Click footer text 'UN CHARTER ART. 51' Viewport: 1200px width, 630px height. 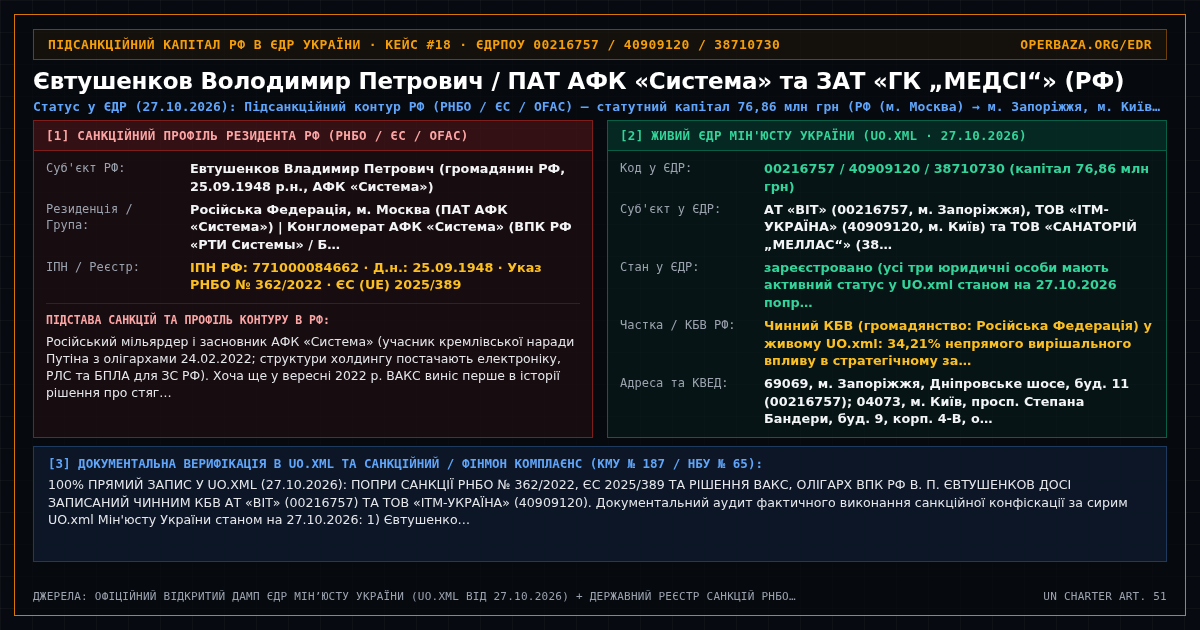click(x=1105, y=596)
